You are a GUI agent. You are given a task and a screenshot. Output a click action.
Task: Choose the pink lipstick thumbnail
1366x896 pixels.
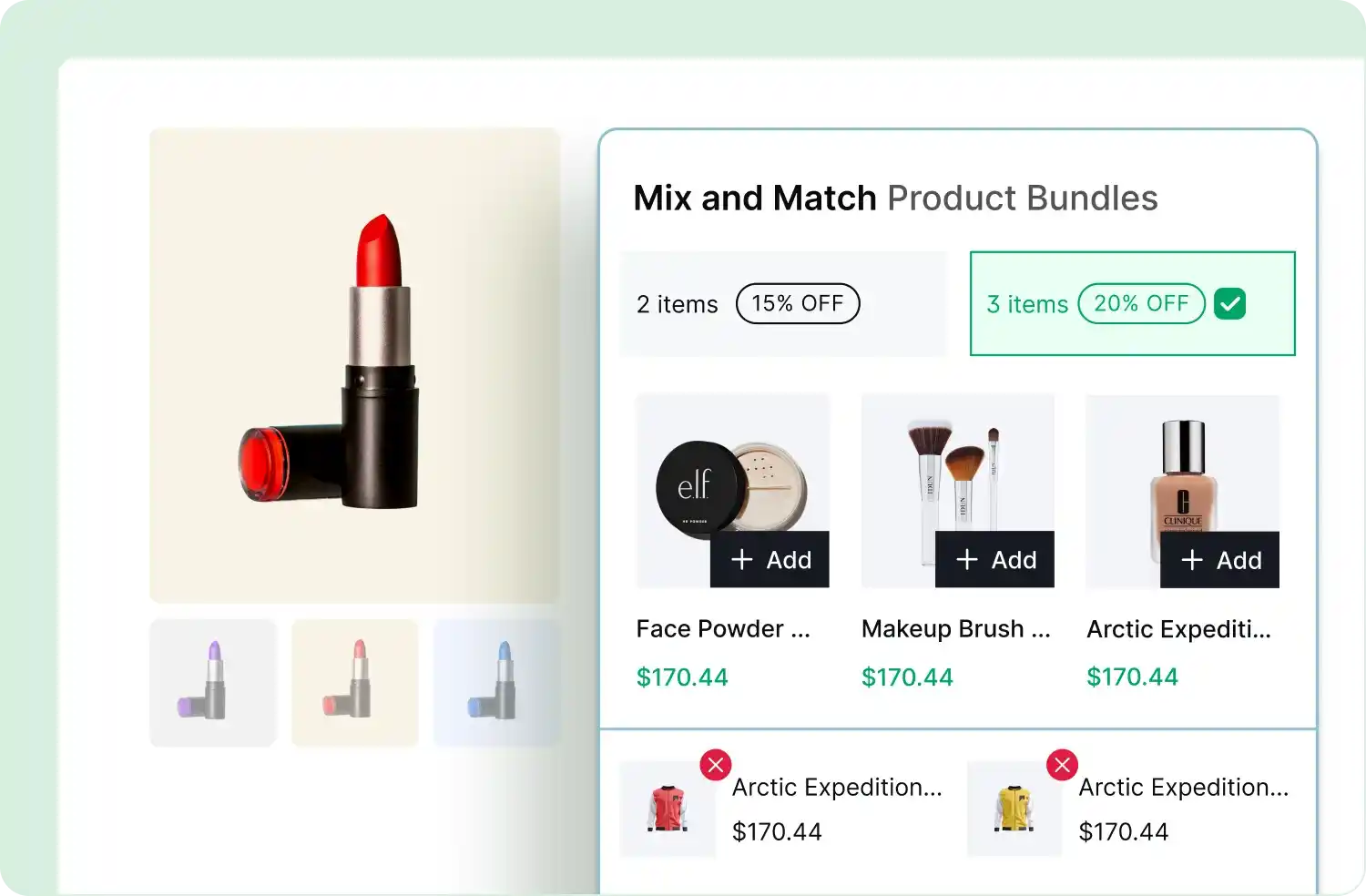click(x=354, y=683)
